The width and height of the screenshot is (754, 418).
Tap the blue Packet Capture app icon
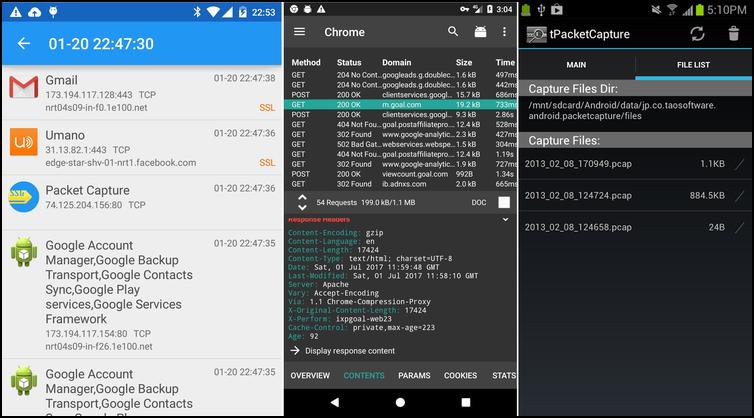[x=24, y=197]
